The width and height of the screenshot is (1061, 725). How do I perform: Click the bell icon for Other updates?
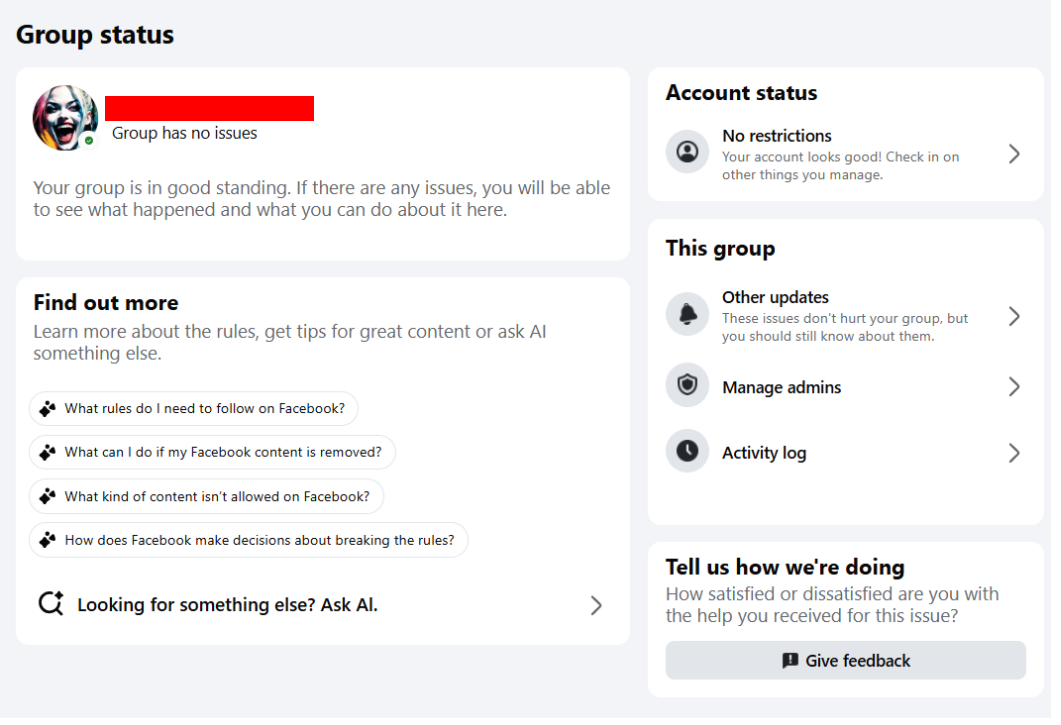point(687,315)
